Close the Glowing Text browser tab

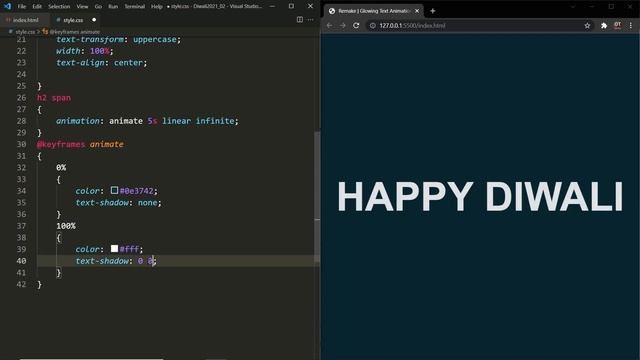click(417, 11)
